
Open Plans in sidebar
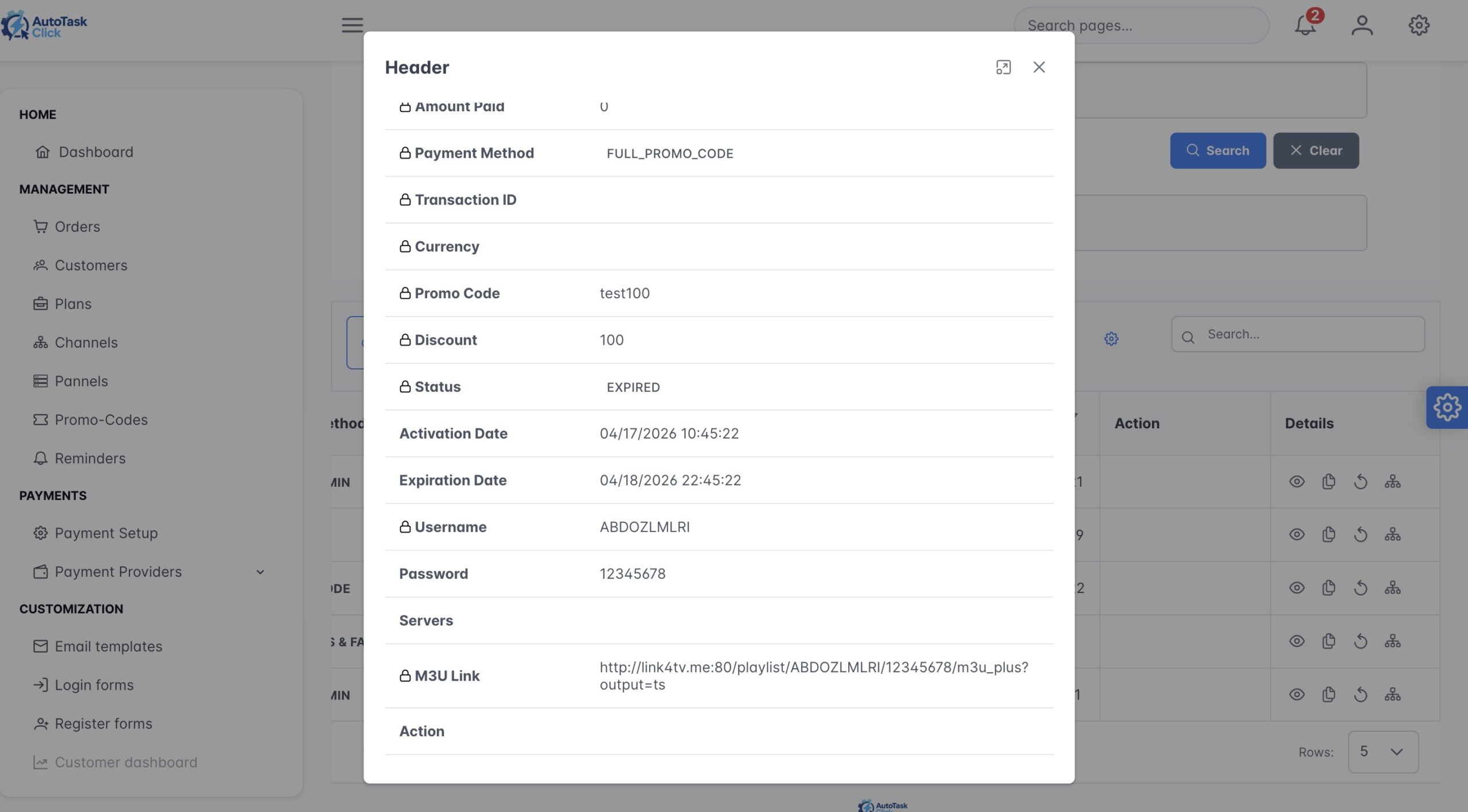[63, 304]
